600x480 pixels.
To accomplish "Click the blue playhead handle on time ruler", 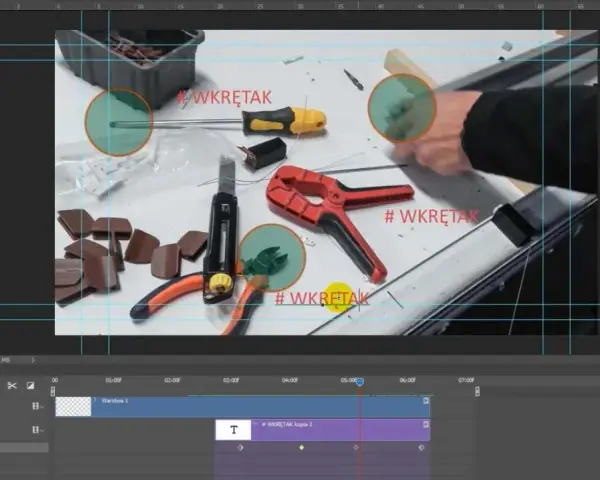I will [360, 382].
